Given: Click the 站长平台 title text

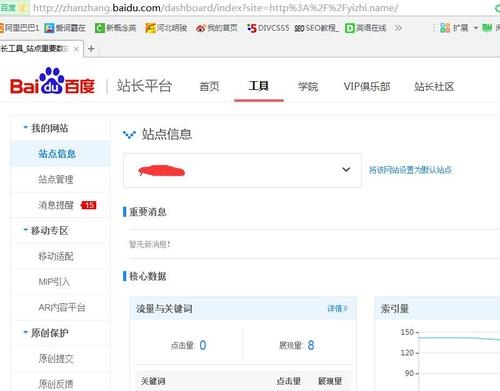Looking at the screenshot, I should click(144, 86).
